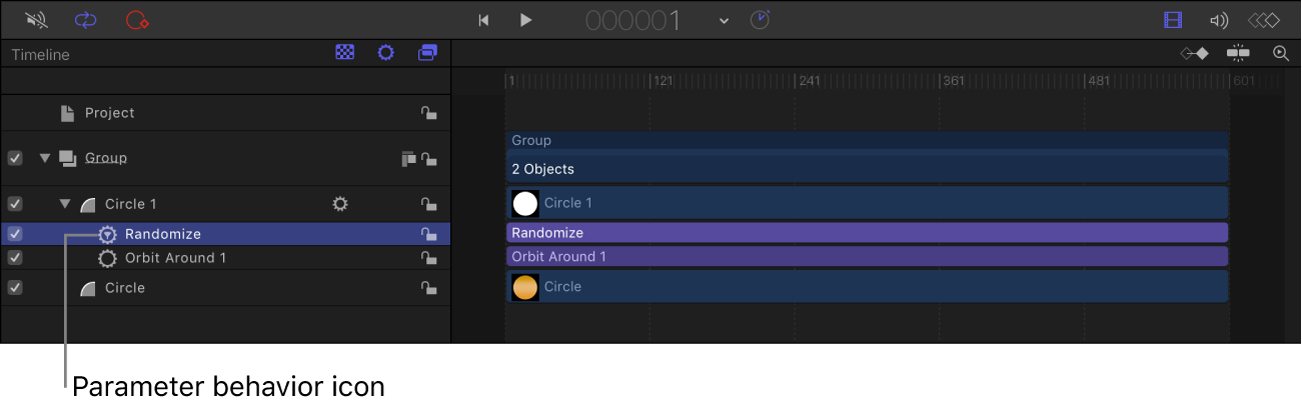Disable the Orbit Around 1 checkbox
Viewport: 1302px width, 416px height.
click(15, 258)
